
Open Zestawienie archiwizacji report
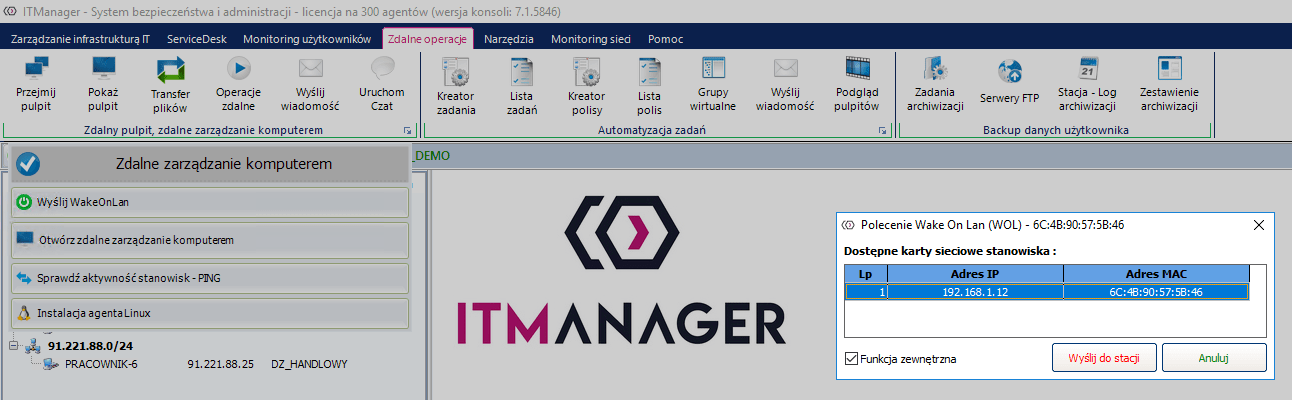pos(1169,84)
